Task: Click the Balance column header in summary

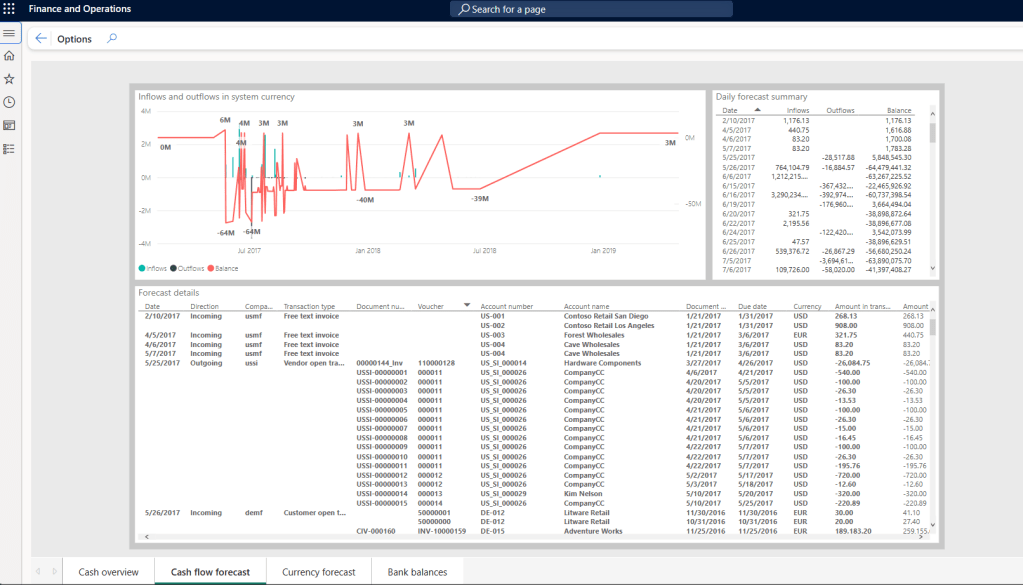Action: click(x=897, y=111)
